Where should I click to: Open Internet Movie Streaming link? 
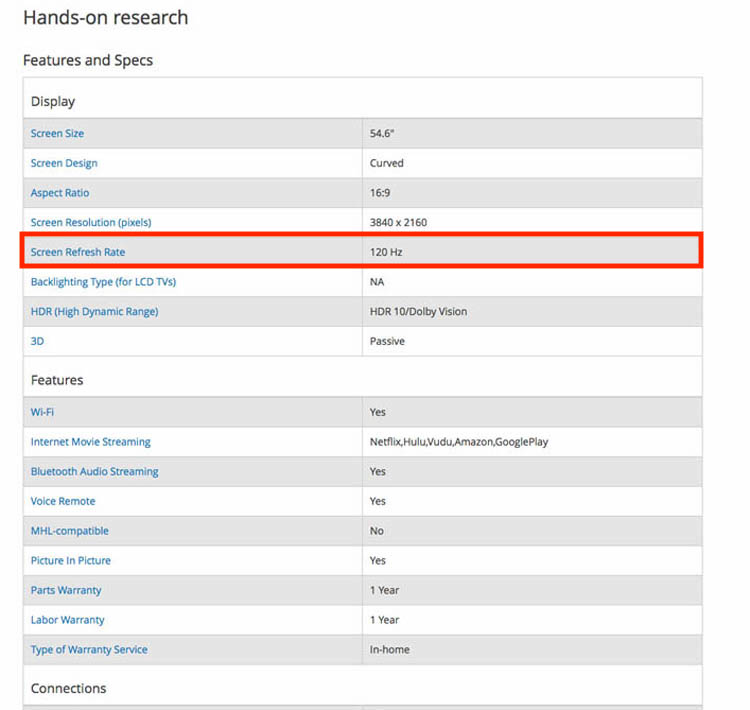pos(91,442)
